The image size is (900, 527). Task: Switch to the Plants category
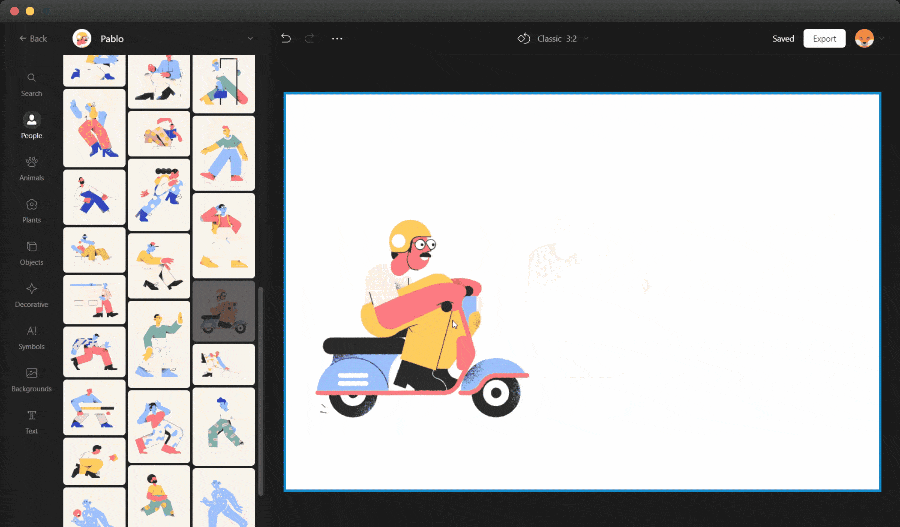[x=32, y=211]
